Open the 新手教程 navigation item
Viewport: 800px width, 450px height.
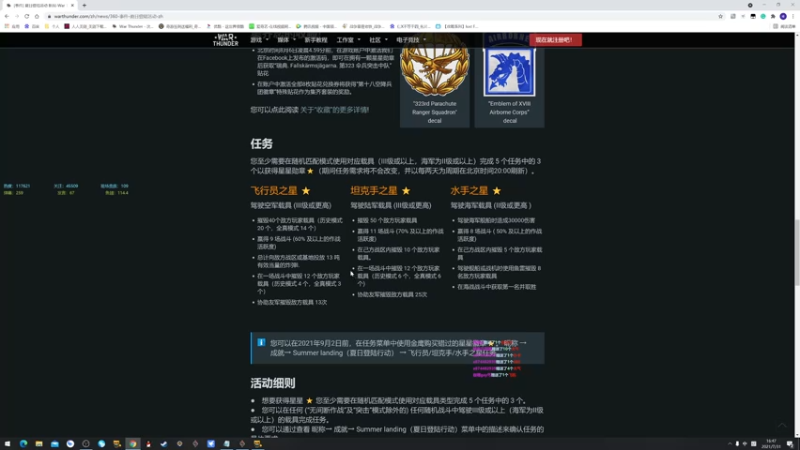click(x=316, y=40)
